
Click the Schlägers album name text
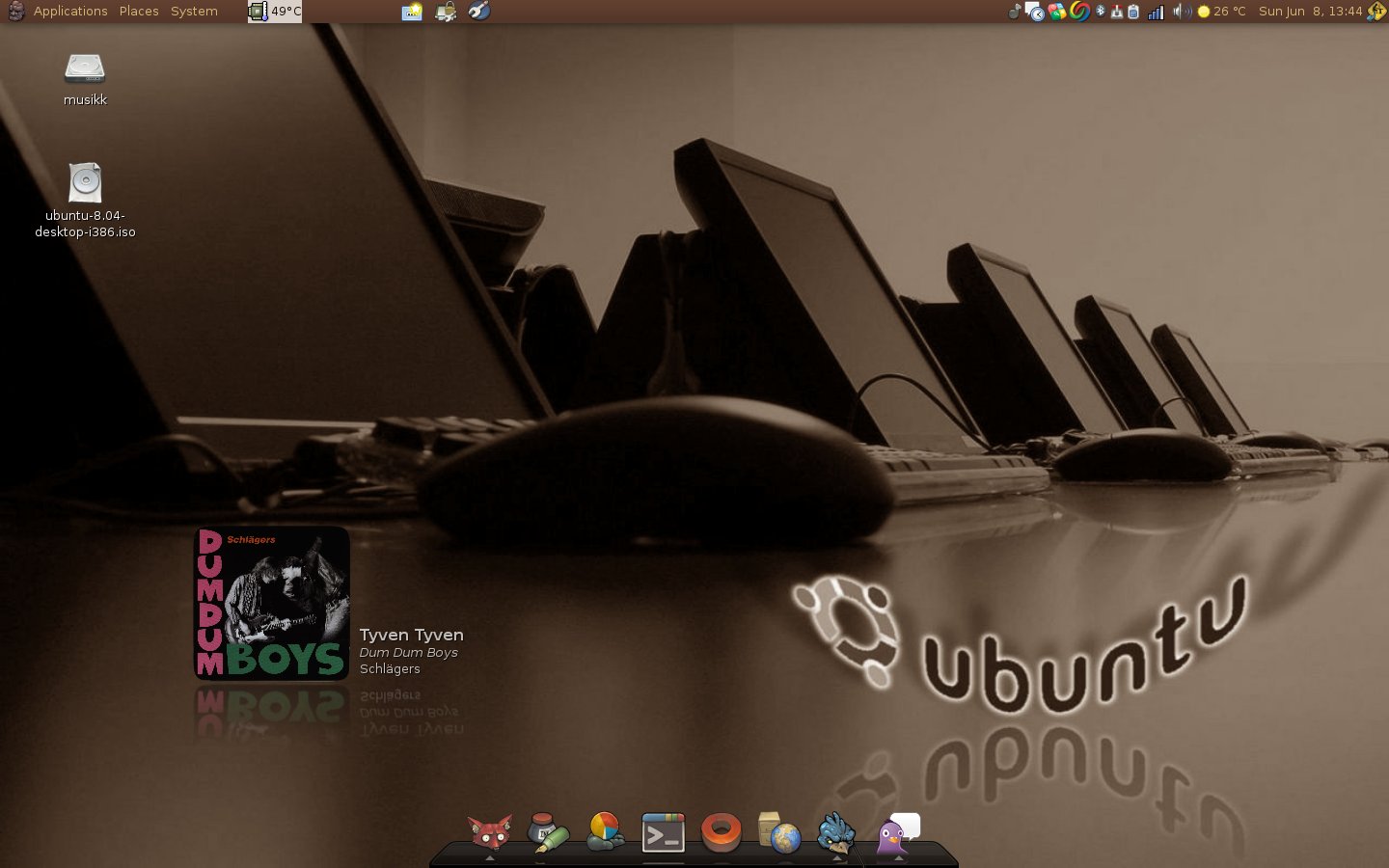pos(390,669)
